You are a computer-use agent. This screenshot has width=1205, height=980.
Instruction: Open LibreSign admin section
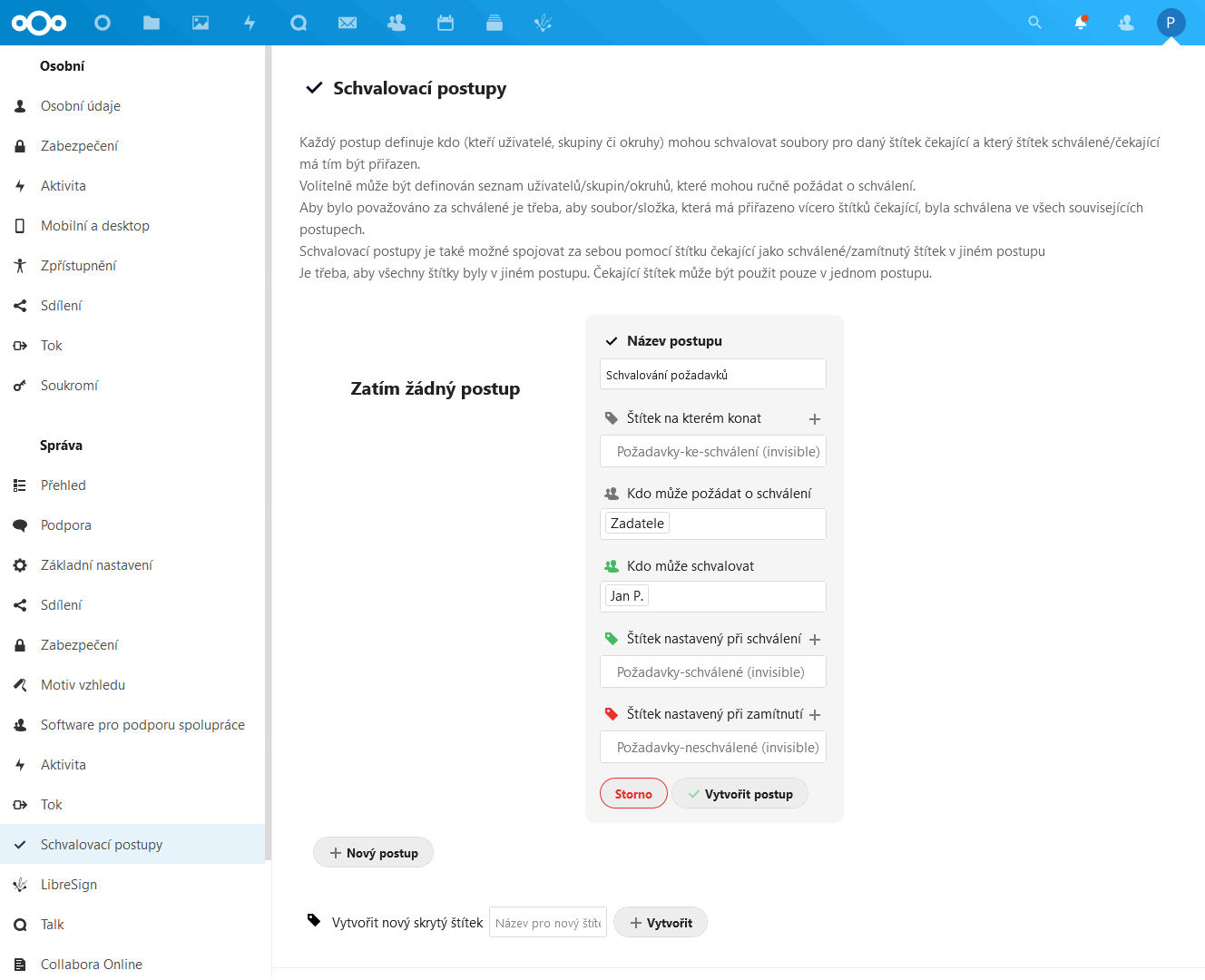point(132,885)
